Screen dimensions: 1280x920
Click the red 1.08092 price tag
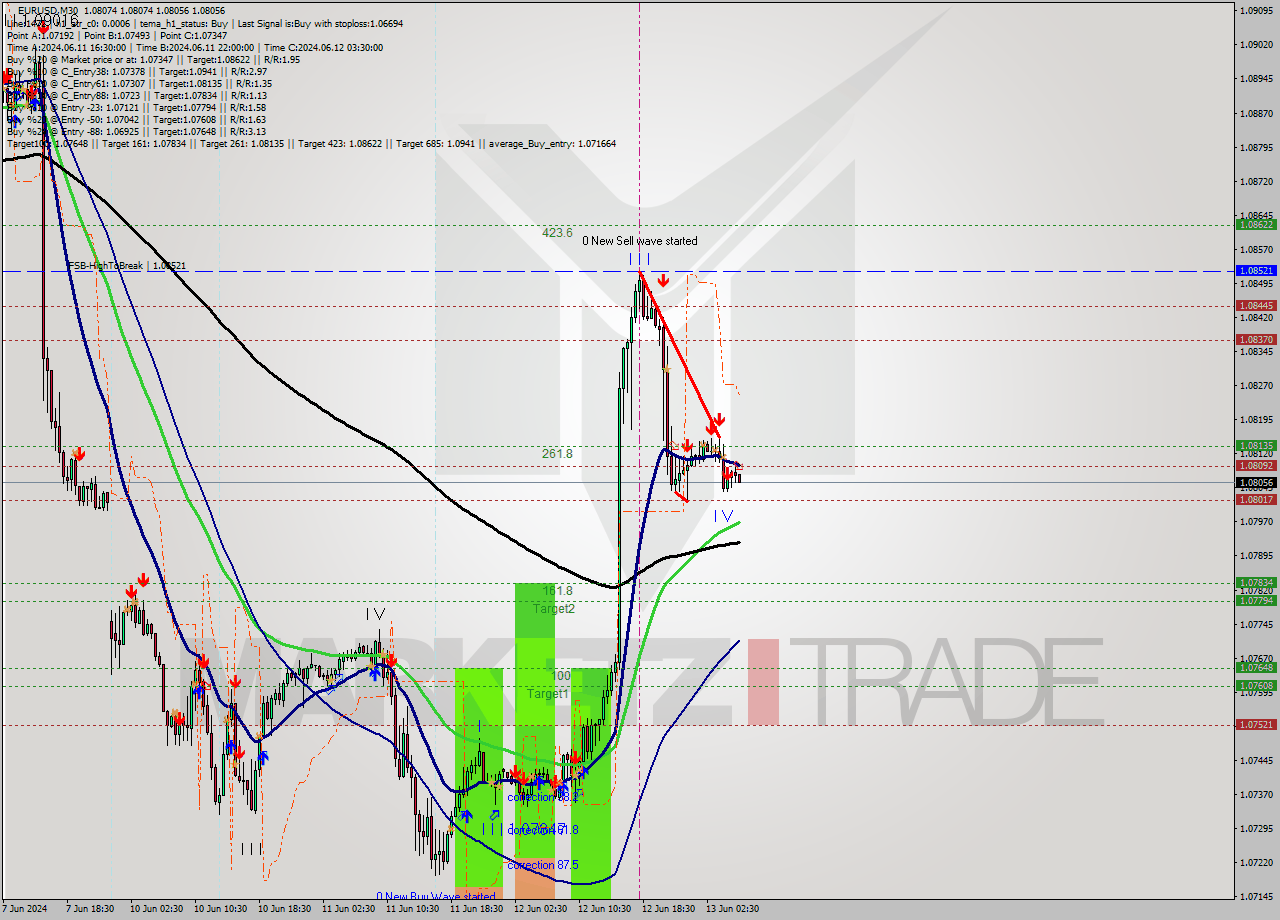1256,466
